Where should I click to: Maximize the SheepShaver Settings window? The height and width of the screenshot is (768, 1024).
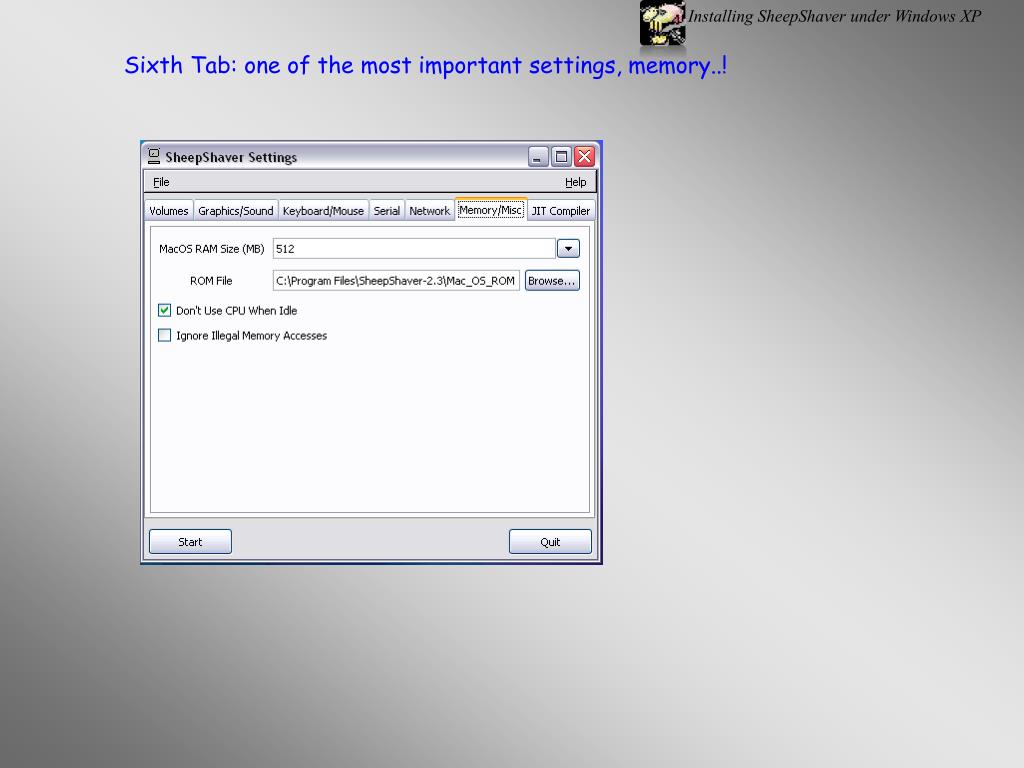561,157
